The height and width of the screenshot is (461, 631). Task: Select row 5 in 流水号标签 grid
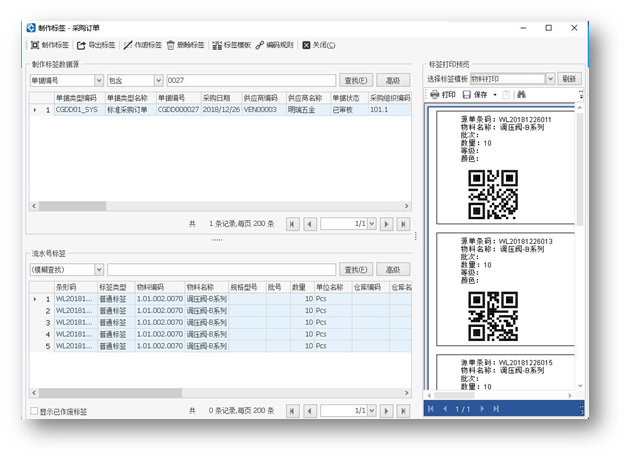click(220, 346)
